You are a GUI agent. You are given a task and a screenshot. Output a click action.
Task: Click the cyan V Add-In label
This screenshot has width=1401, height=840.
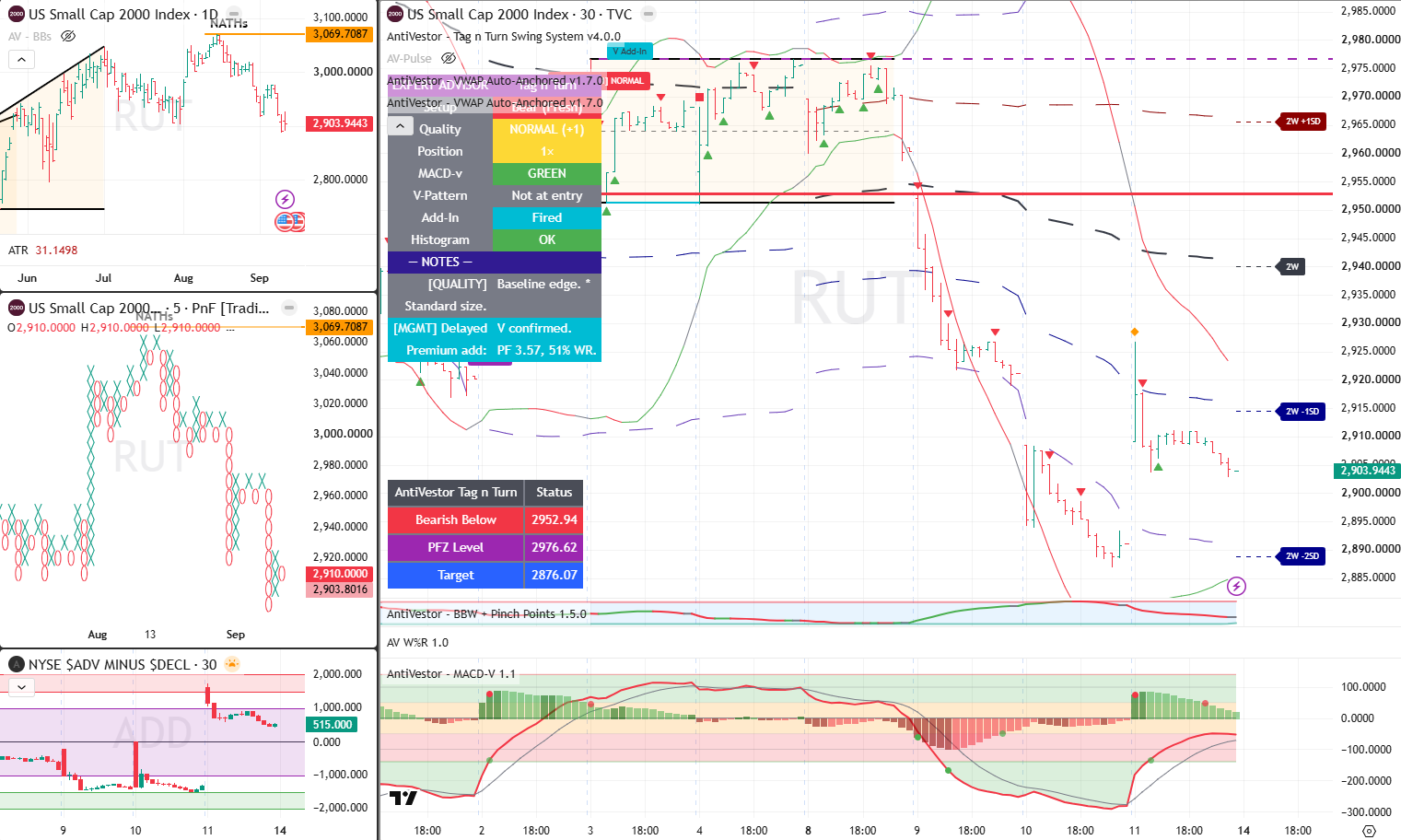click(630, 52)
